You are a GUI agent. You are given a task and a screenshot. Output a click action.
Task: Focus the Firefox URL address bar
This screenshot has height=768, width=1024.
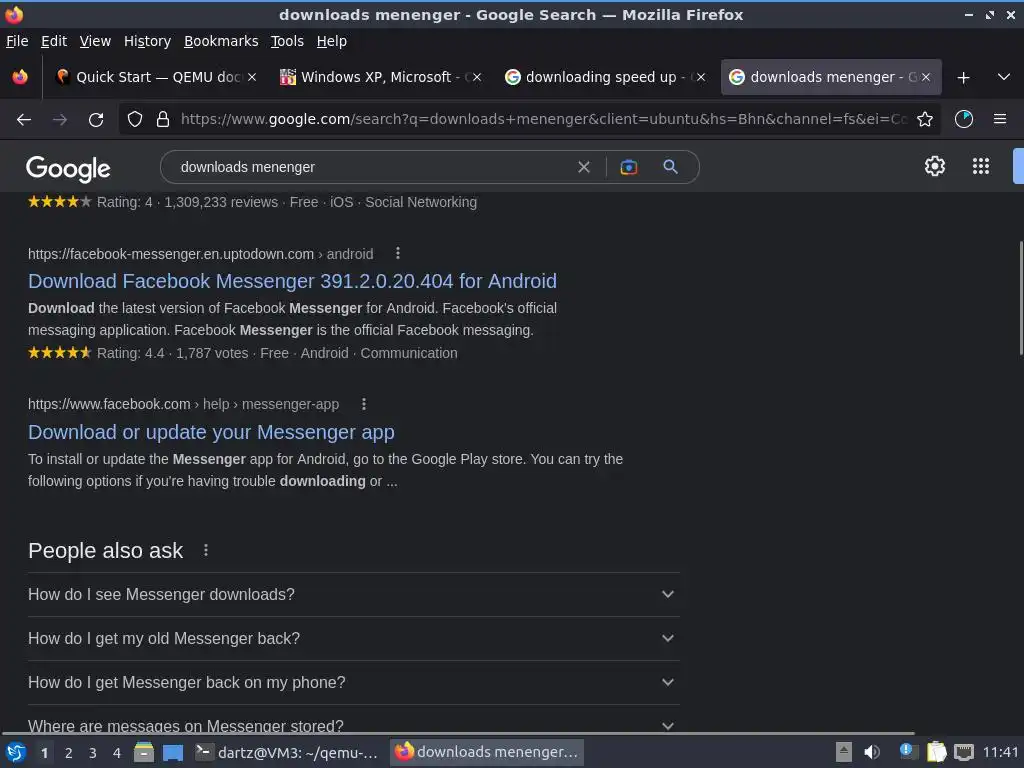point(543,119)
